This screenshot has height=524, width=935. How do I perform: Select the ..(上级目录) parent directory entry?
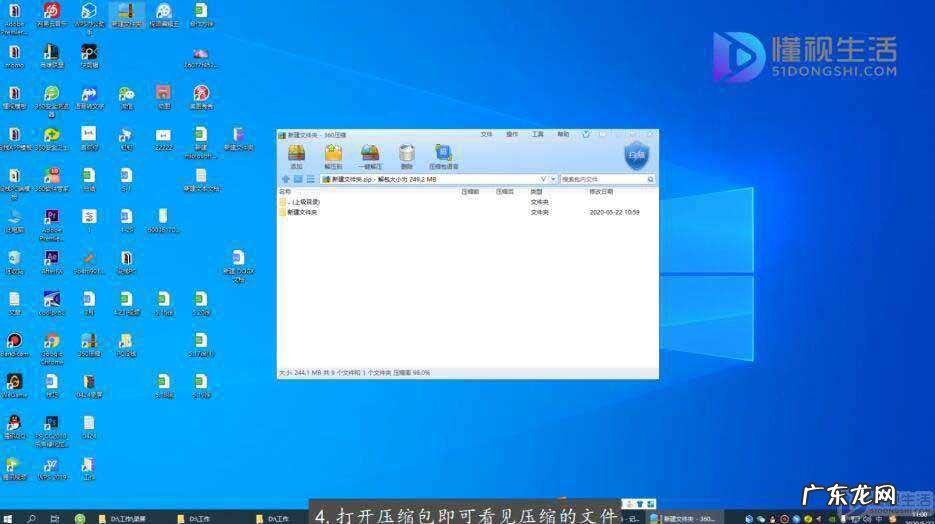302,201
